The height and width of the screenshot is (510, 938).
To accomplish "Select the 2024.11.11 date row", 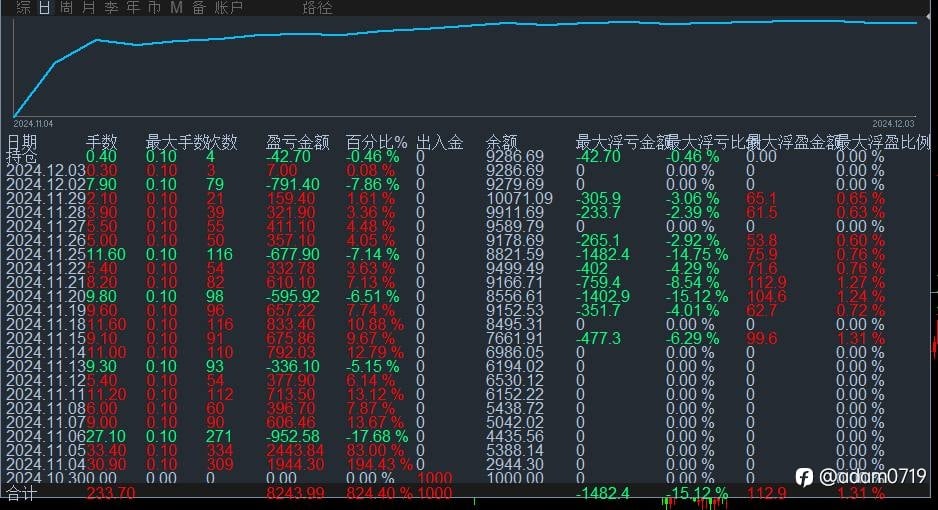I will tap(46, 395).
